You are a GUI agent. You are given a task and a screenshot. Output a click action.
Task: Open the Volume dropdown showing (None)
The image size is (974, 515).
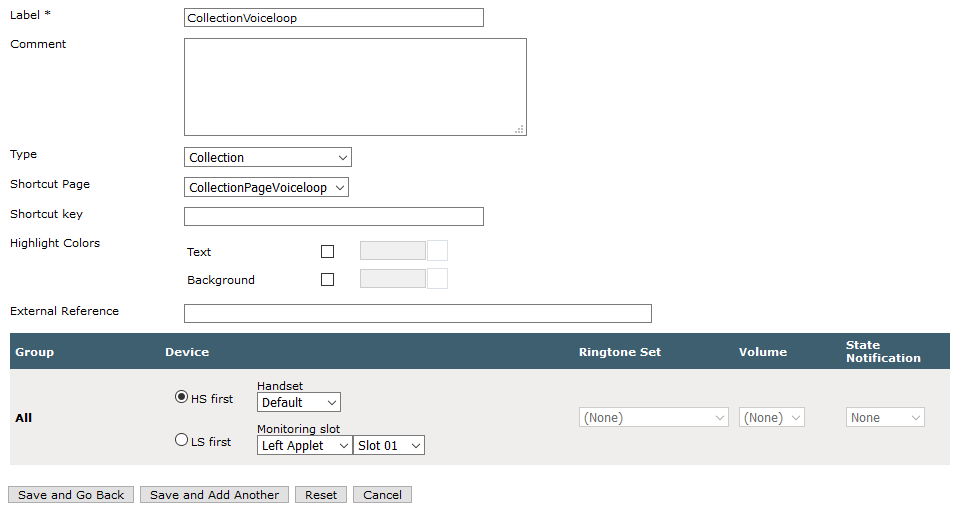point(772,417)
